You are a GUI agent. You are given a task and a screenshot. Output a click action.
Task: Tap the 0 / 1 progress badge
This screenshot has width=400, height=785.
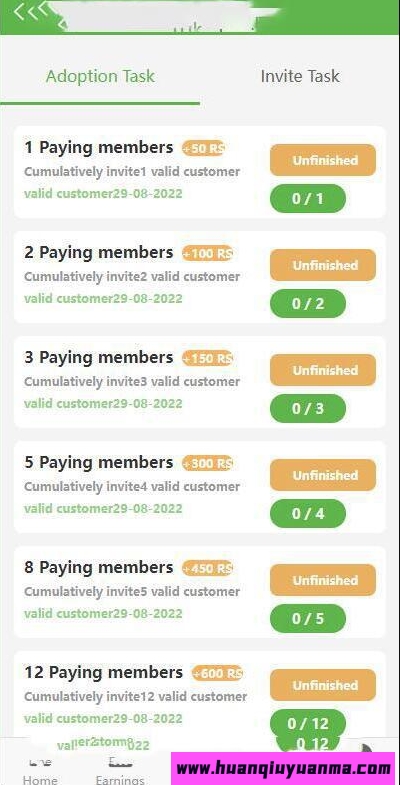308,199
